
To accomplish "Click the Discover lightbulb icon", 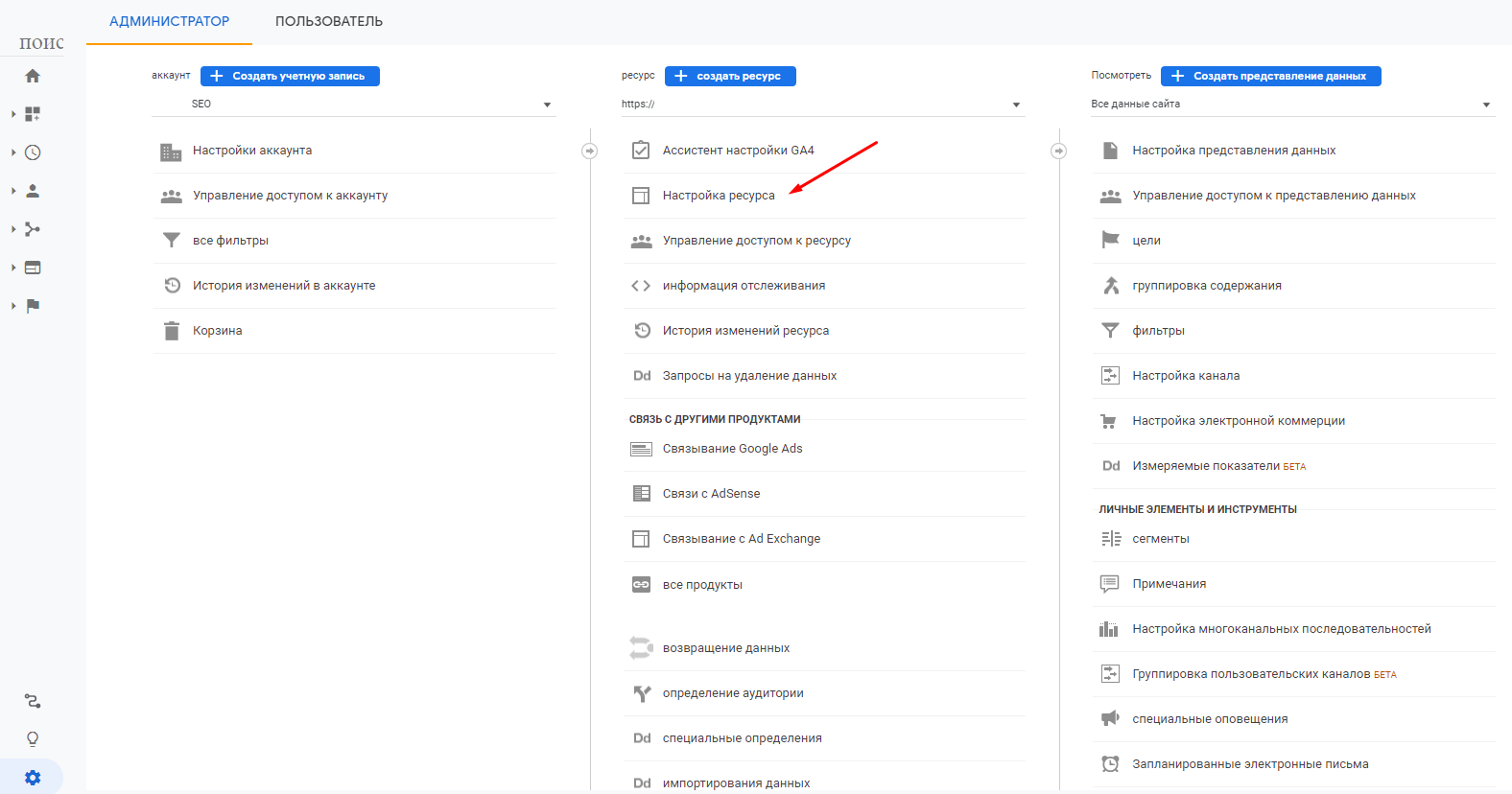I will click(x=33, y=739).
